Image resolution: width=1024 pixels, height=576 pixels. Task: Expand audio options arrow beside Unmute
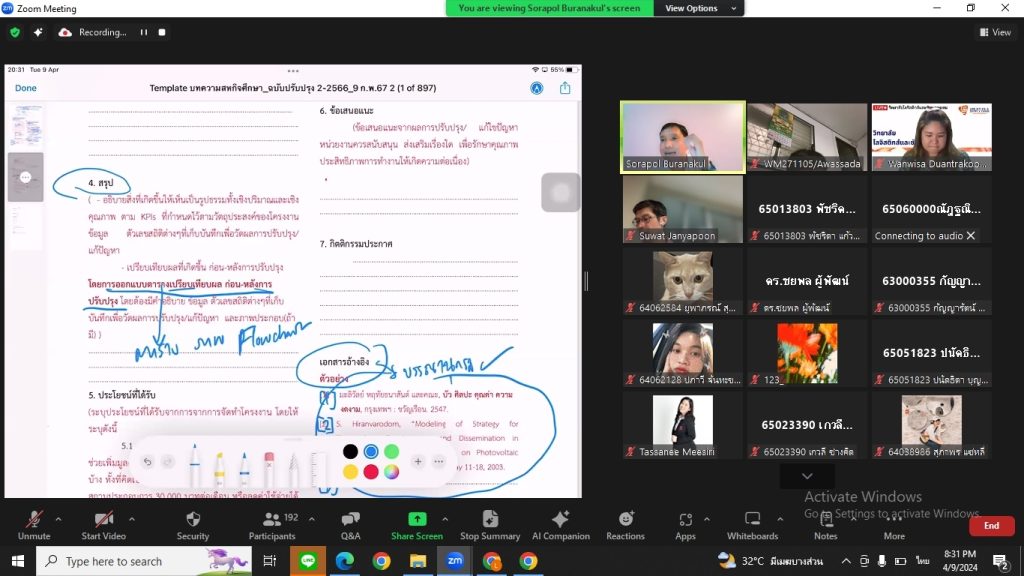(x=58, y=519)
